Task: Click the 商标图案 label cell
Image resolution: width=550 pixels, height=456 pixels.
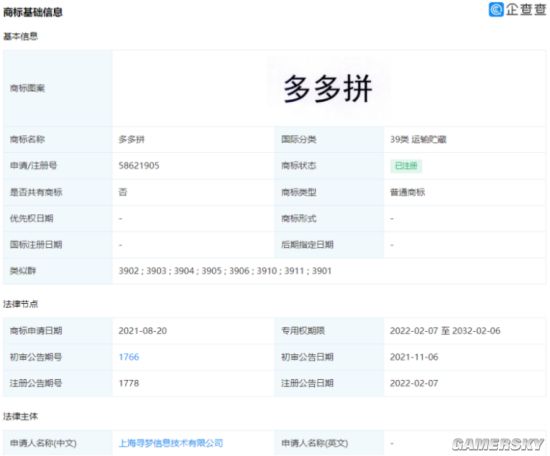Action: 58,88
